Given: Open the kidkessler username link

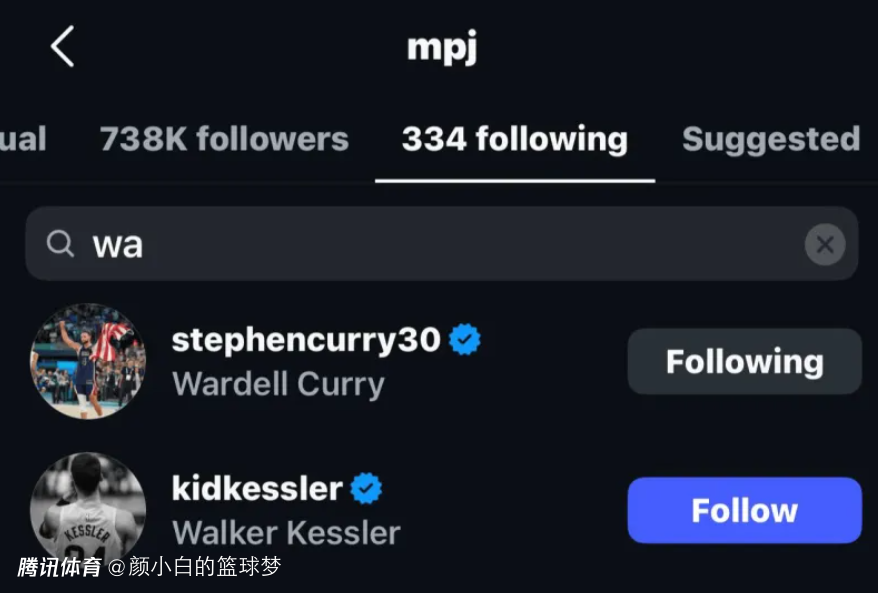Looking at the screenshot, I should [257, 488].
